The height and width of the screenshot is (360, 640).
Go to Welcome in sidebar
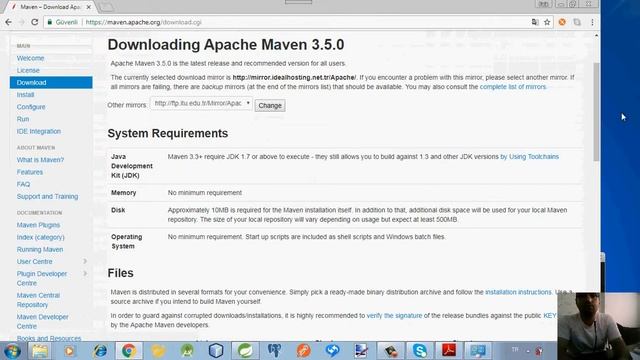point(30,58)
